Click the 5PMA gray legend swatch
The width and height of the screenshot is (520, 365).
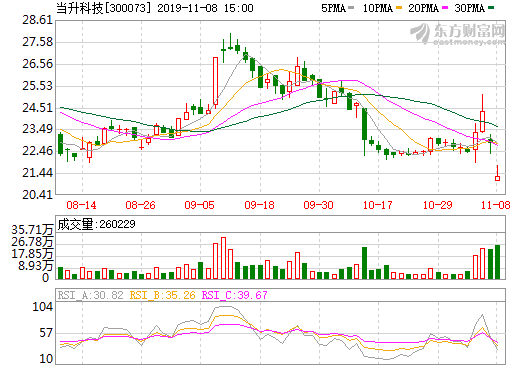[x=351, y=7]
